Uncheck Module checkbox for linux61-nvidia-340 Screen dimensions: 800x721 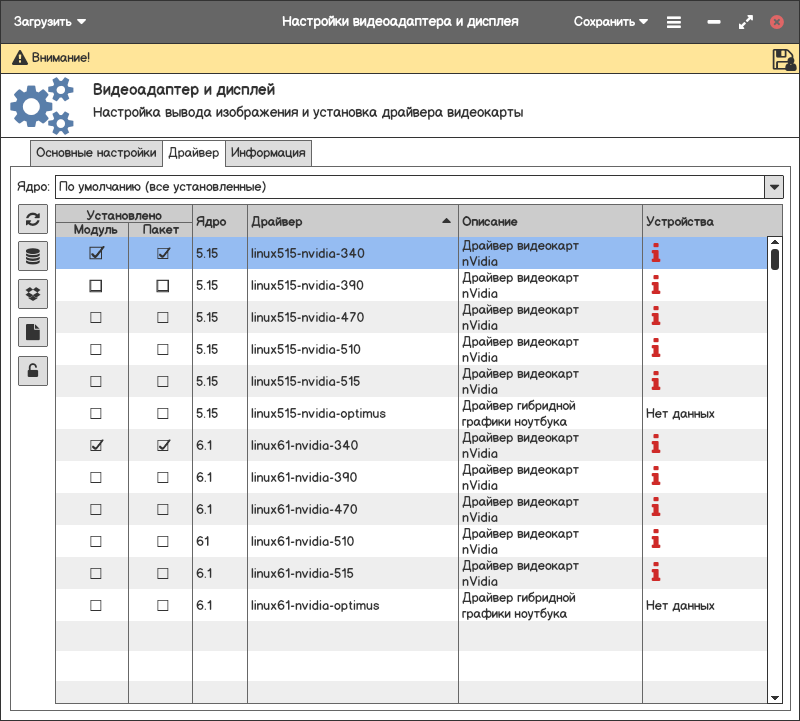(x=96, y=446)
